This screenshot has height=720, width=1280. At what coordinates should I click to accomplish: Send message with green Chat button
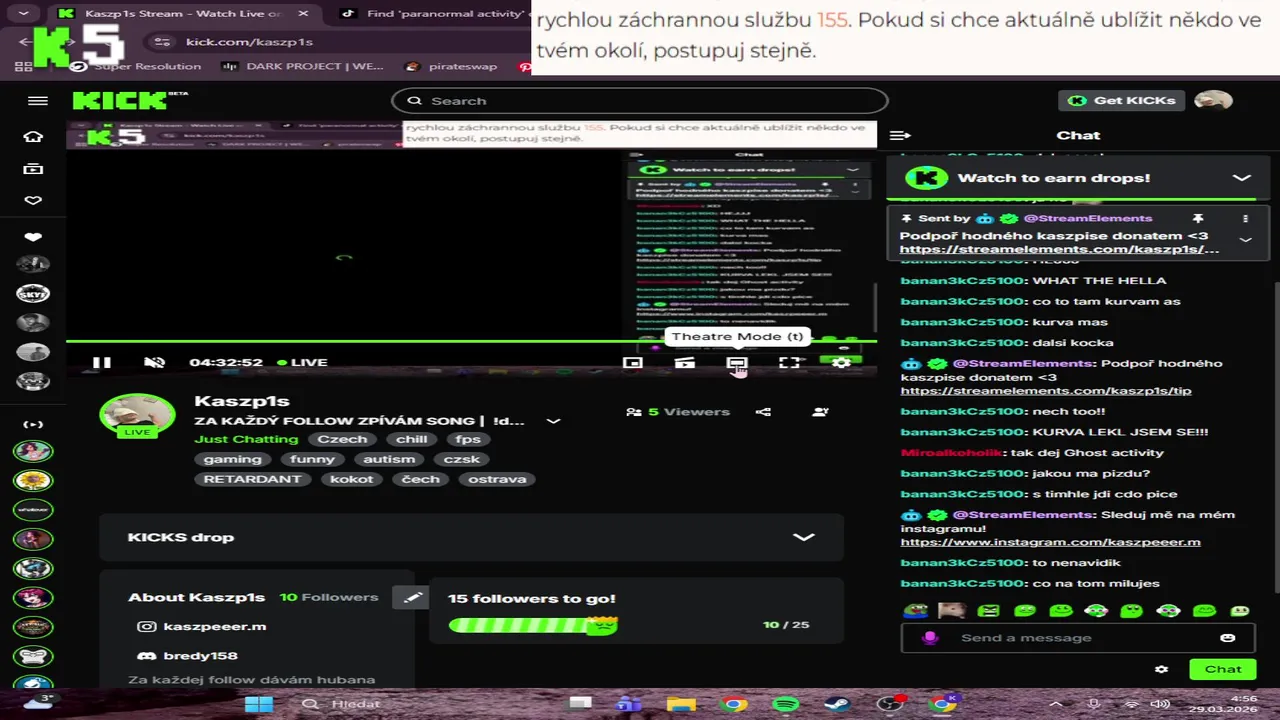click(1222, 670)
